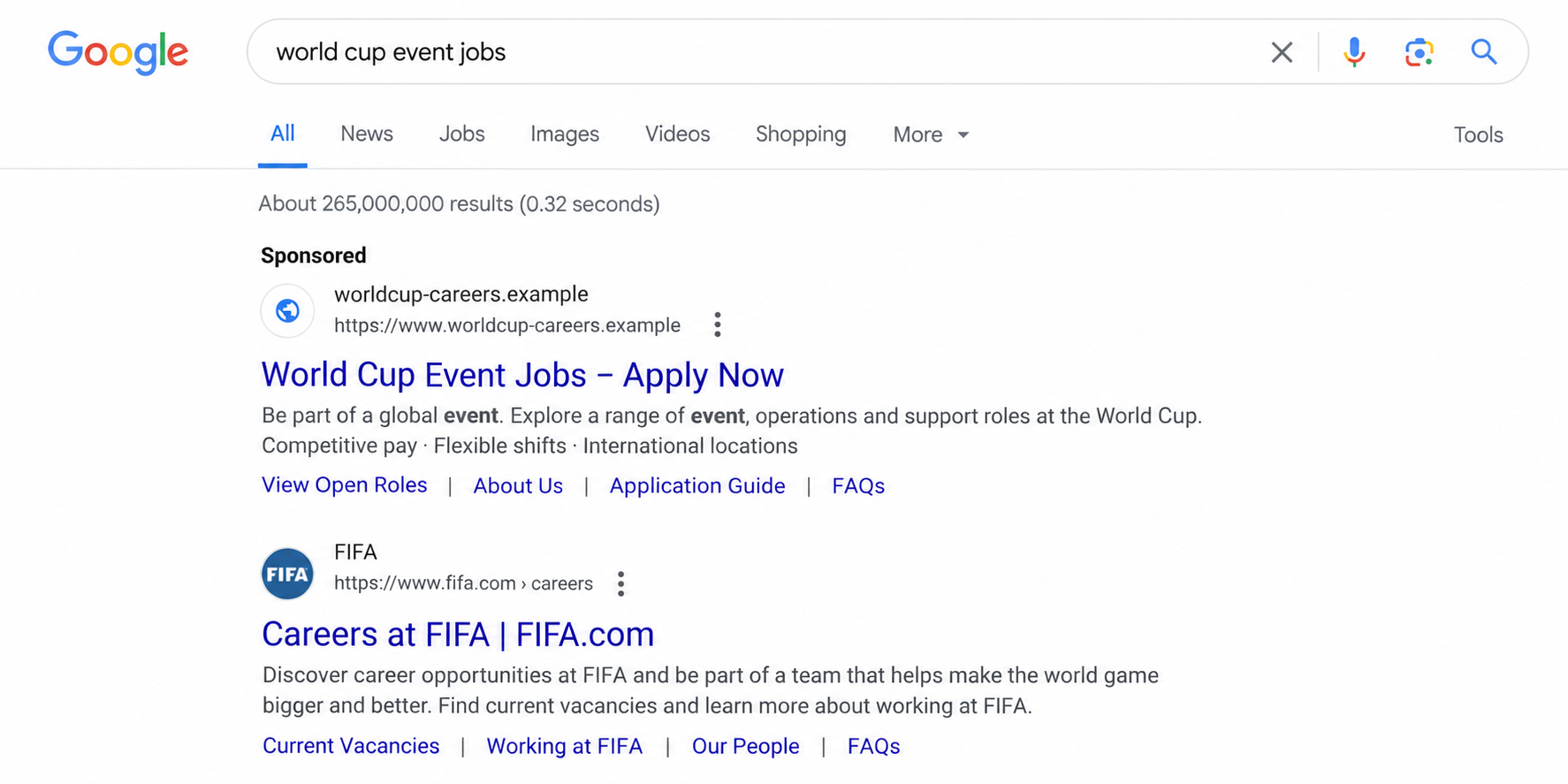Click the https://www.fifa.com › careers URL
The width and height of the screenshot is (1568, 784).
pos(463,583)
